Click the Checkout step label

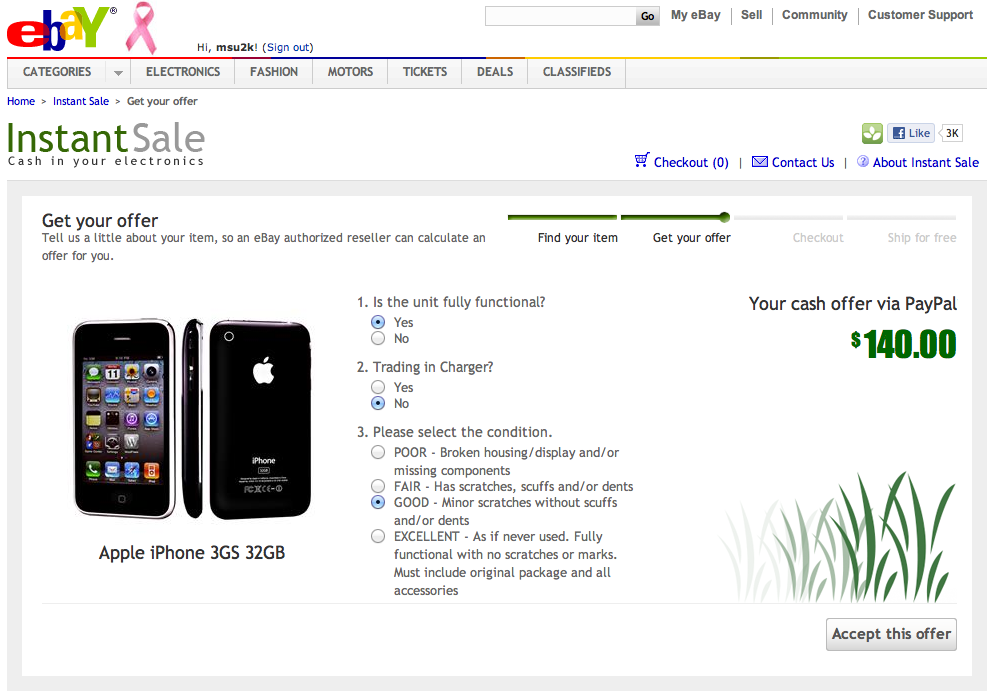(x=818, y=237)
